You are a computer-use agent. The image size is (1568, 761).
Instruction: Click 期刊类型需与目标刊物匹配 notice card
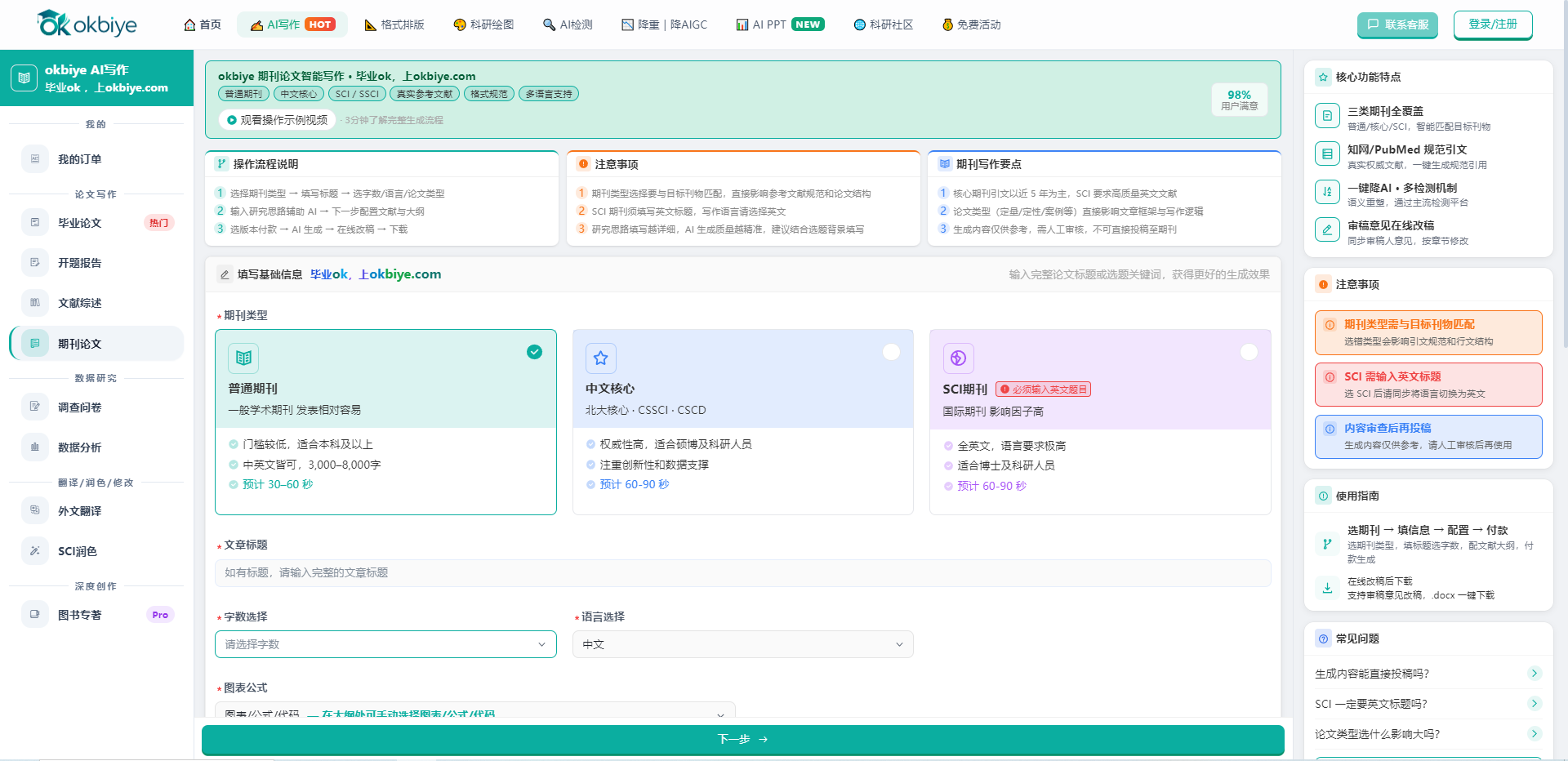[x=1428, y=332]
